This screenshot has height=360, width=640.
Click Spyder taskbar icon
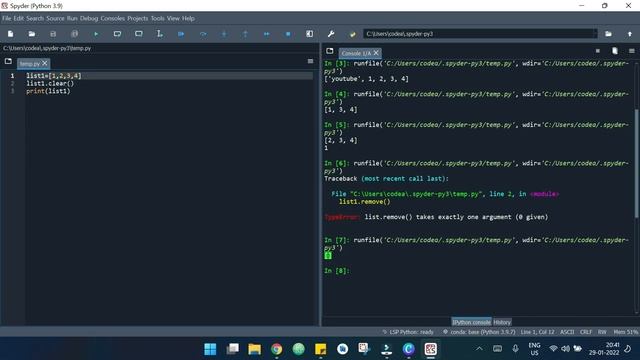click(x=431, y=349)
